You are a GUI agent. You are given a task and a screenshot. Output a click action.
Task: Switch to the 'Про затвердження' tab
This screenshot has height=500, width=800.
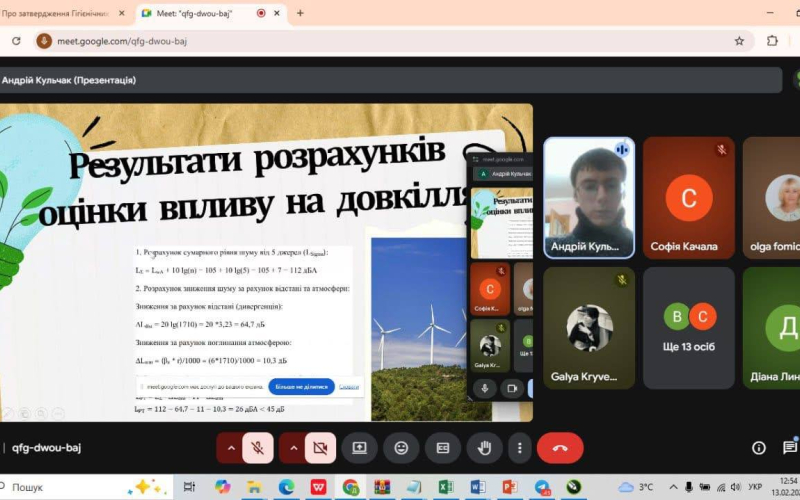(x=55, y=14)
